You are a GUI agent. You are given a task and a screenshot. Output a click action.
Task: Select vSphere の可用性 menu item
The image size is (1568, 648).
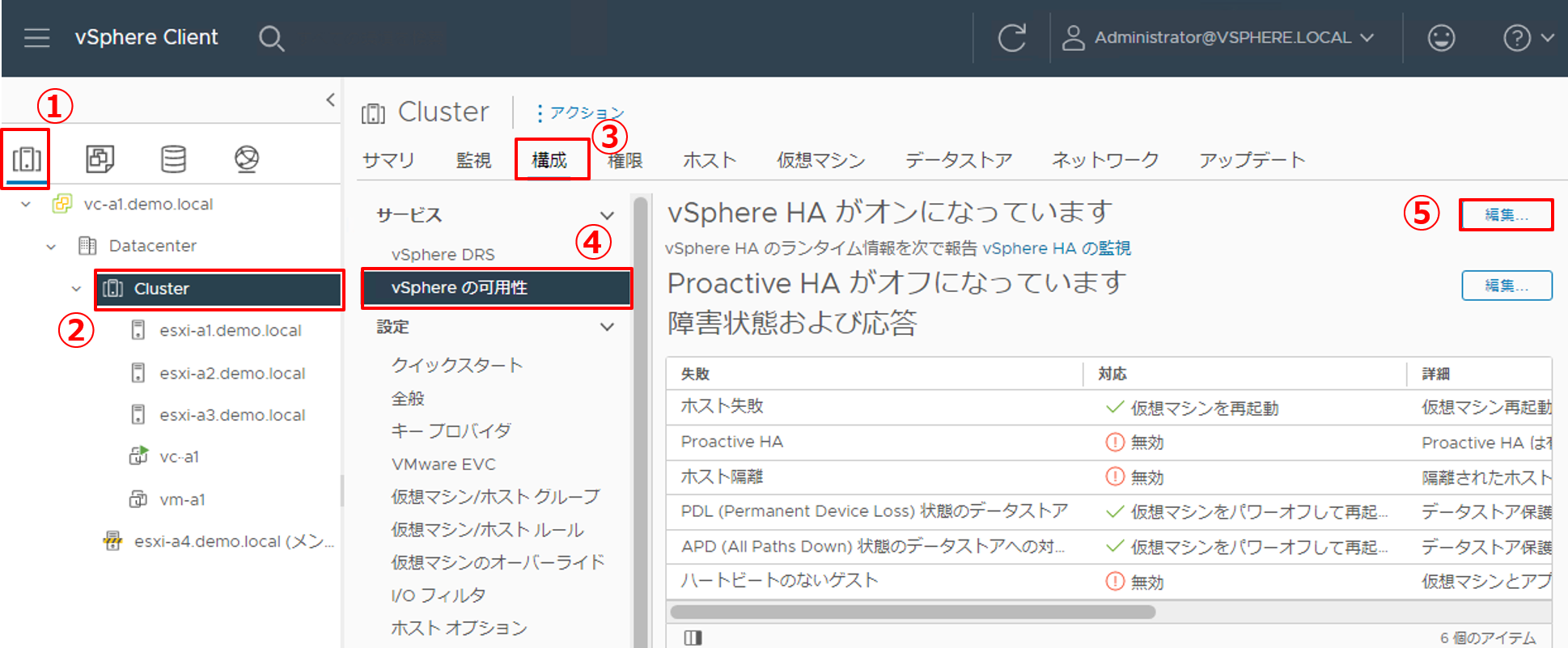(496, 288)
